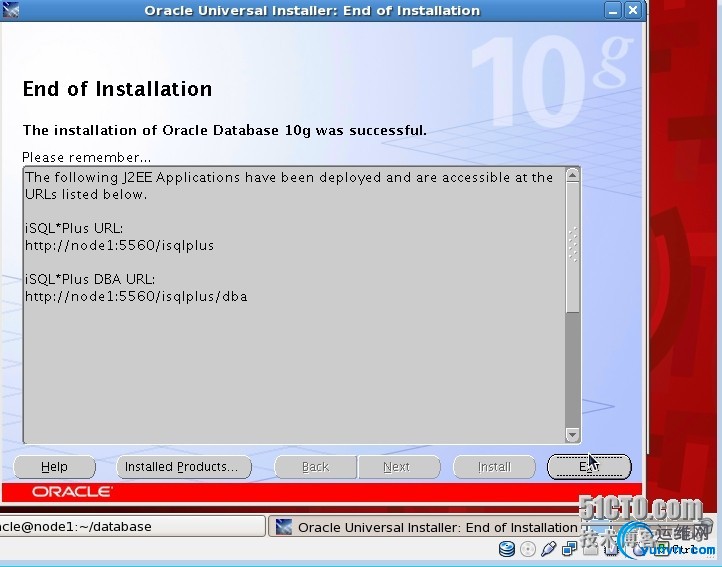Click the 'Please remember...' text
The width and height of the screenshot is (722, 567).
[87, 158]
